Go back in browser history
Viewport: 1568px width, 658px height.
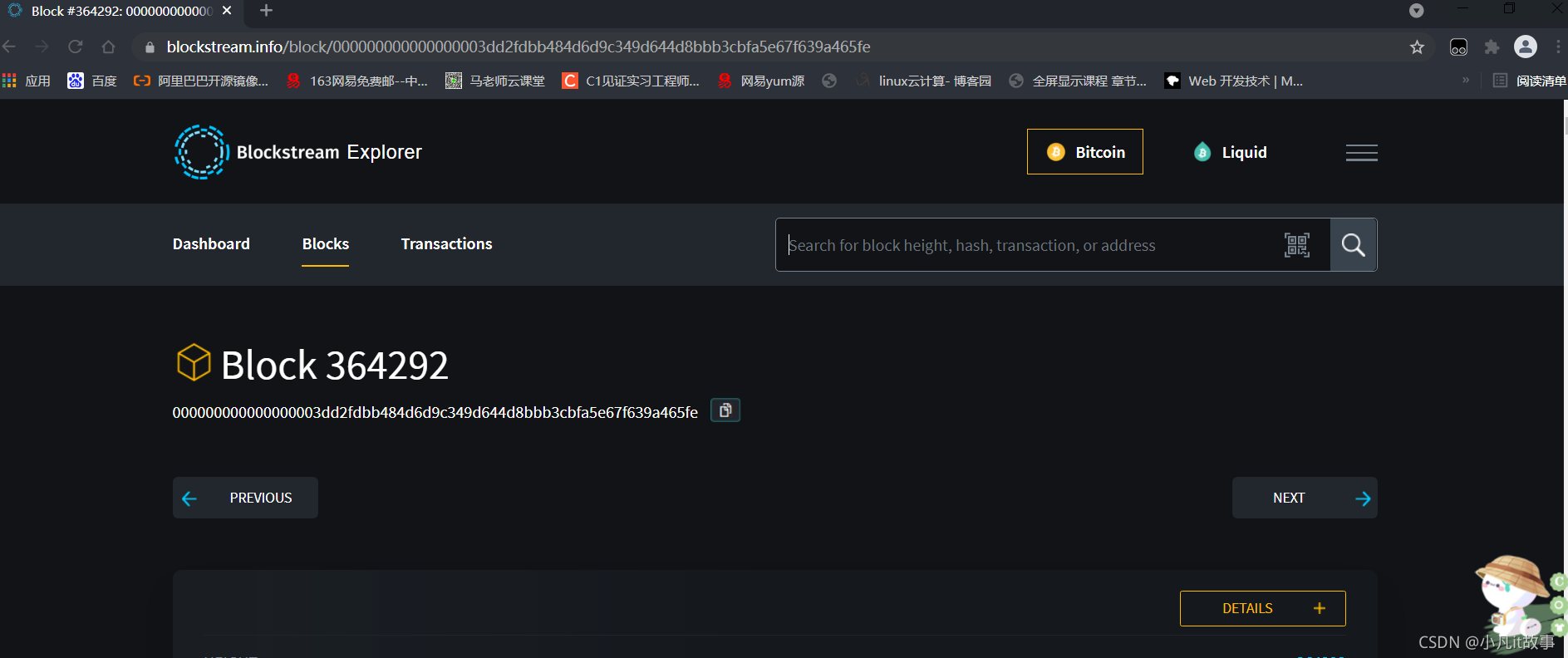point(9,47)
